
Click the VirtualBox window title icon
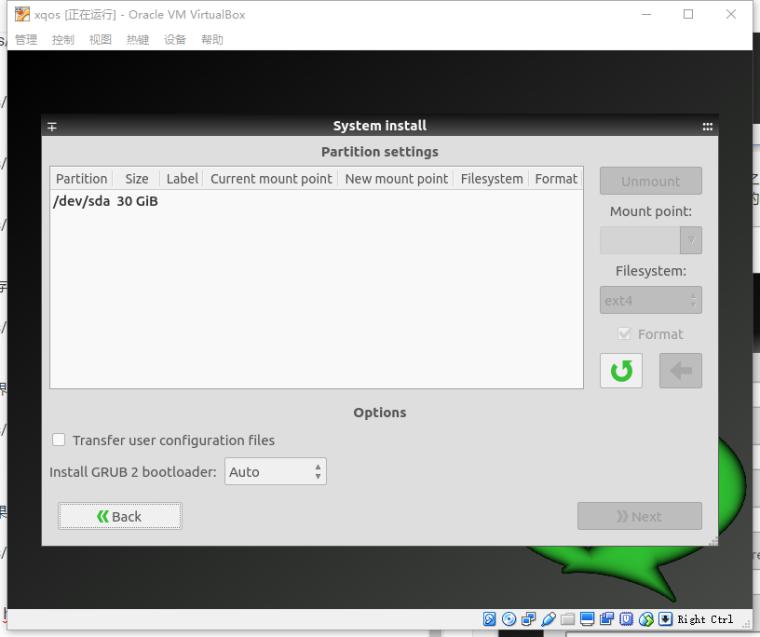(x=22, y=15)
